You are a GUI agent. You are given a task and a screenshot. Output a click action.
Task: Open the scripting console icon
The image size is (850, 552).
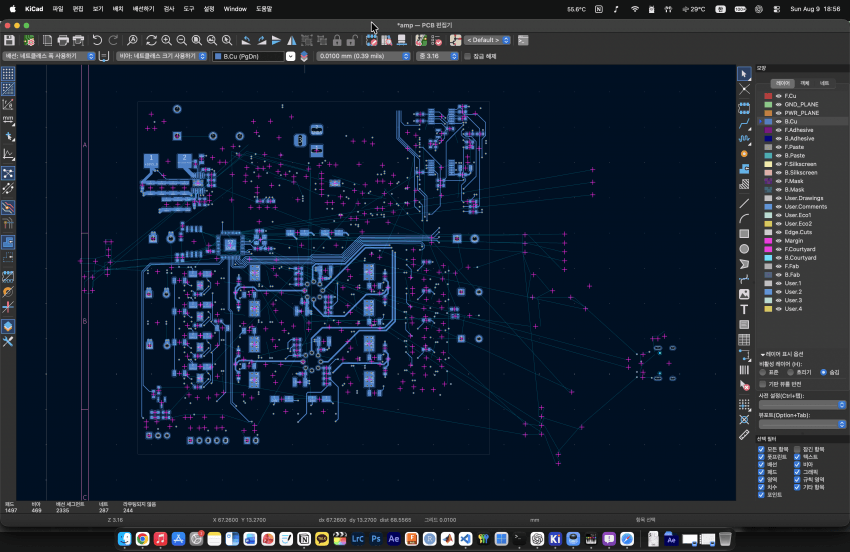pos(523,40)
